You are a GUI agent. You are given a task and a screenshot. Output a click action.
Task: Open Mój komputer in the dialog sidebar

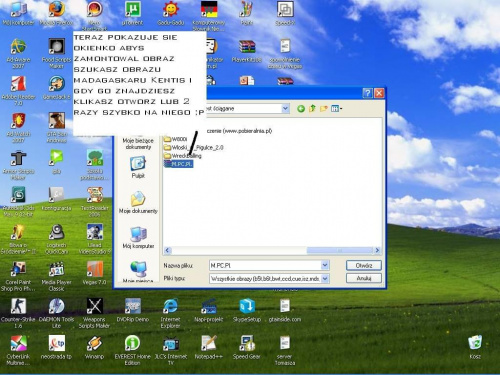pyautogui.click(x=138, y=238)
